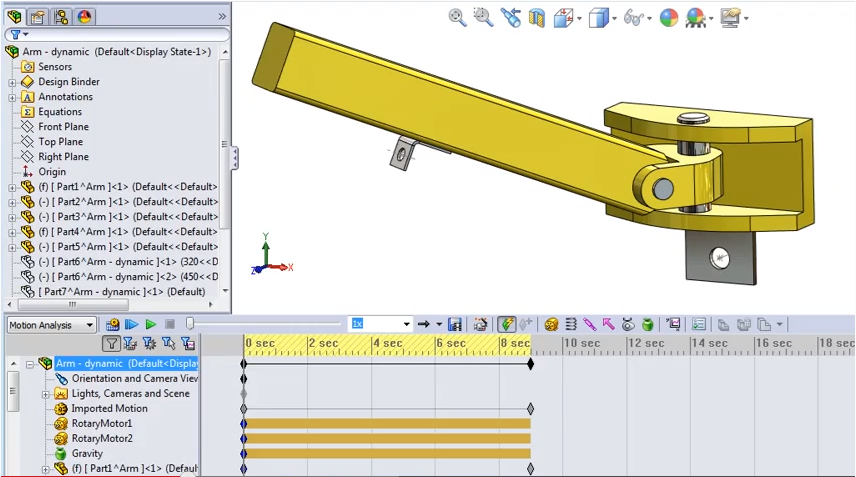Viewport: 856px width, 477px height.
Task: Click the Save Animation icon
Action: pyautogui.click(x=455, y=325)
